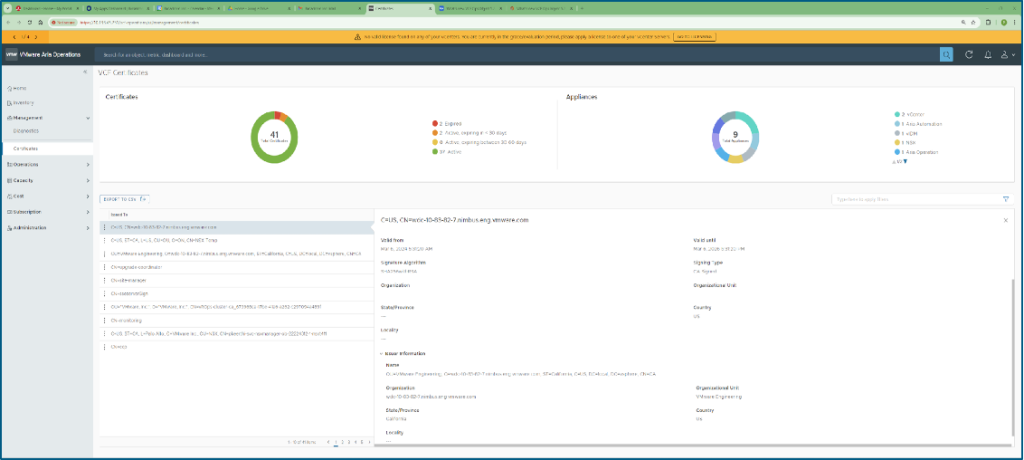Go to Inventory in sidebar
This screenshot has width=1024, height=460.
coord(24,102)
